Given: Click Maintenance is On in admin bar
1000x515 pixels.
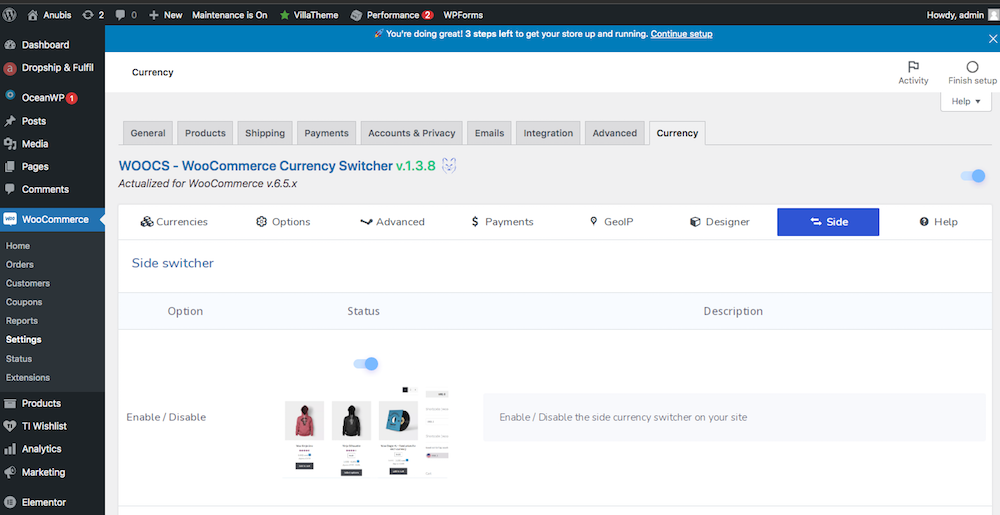Looking at the screenshot, I should pyautogui.click(x=230, y=15).
